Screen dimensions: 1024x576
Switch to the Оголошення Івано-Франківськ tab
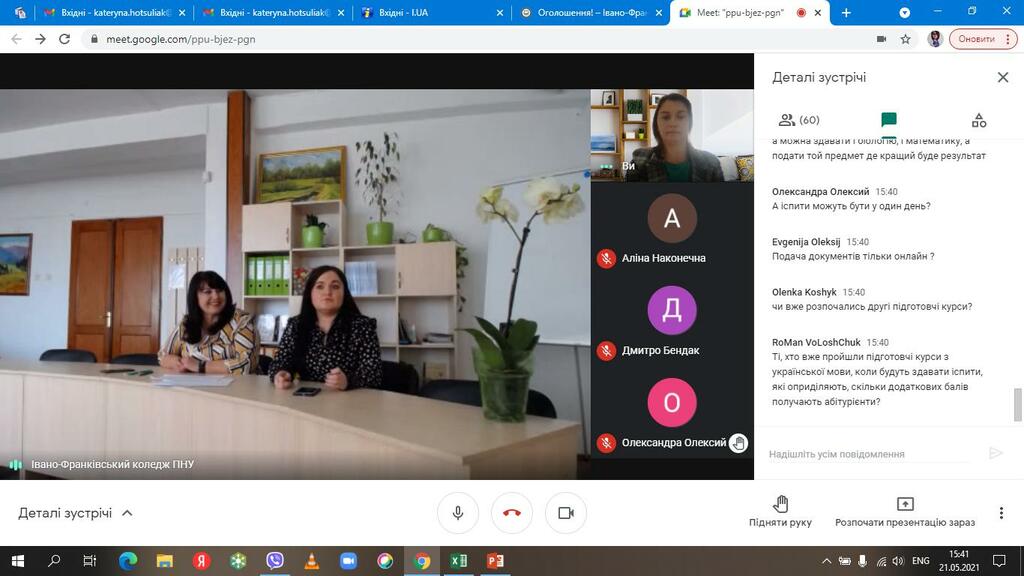click(590, 12)
